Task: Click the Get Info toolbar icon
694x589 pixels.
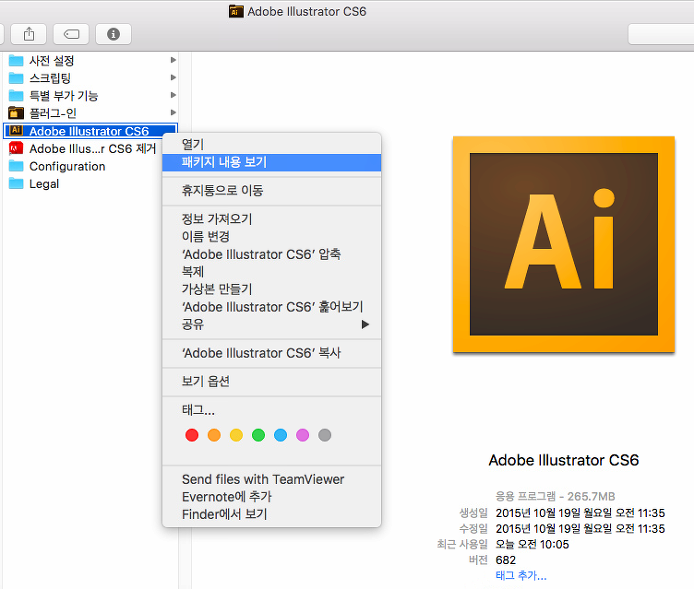Action: 113,34
